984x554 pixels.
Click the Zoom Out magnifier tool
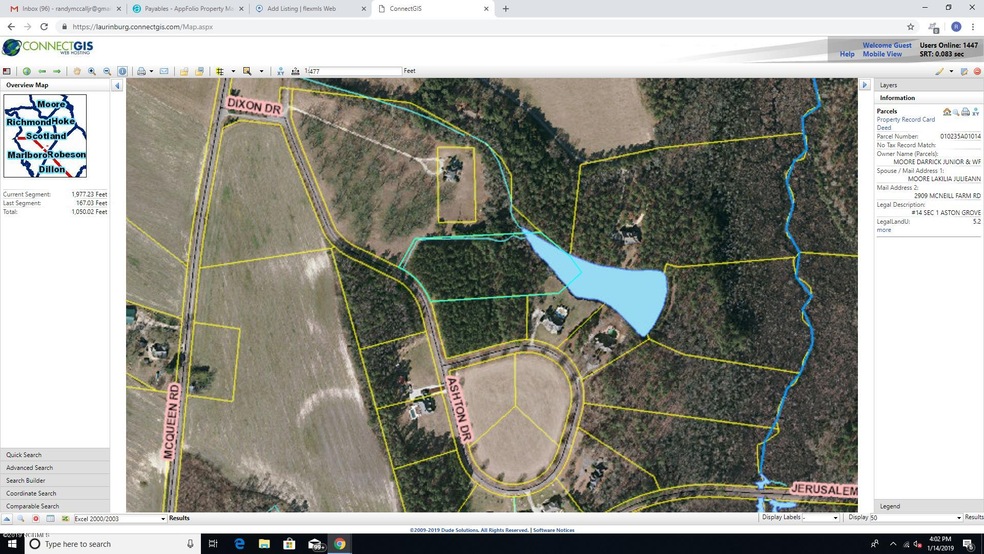coord(107,71)
